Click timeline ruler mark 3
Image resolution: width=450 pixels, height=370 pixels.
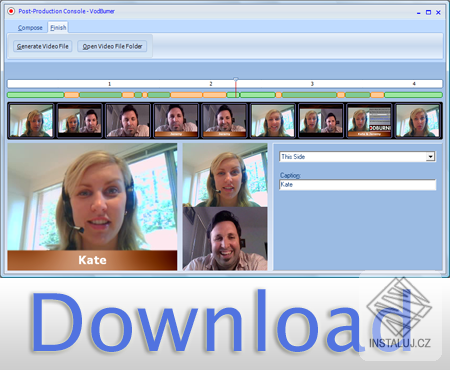tap(312, 84)
